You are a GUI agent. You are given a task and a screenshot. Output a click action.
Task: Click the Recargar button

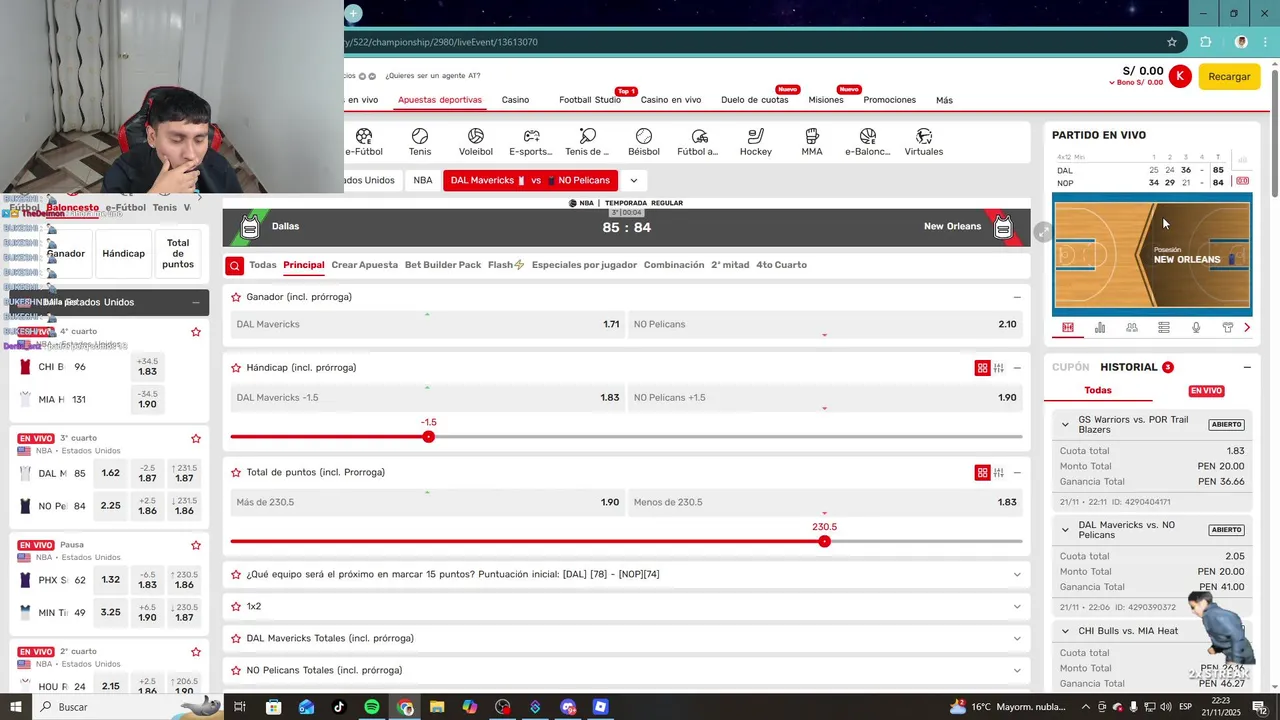[1229, 76]
